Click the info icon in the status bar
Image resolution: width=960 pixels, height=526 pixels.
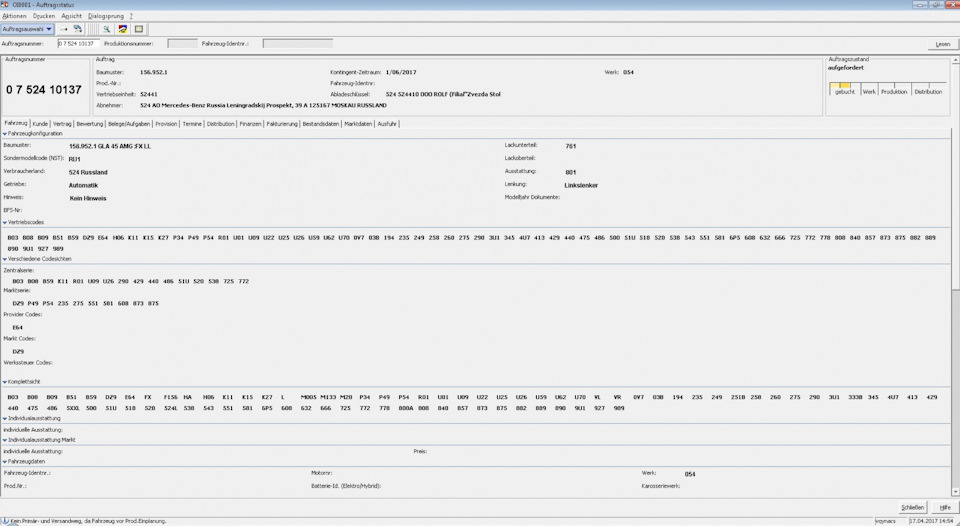point(5,521)
